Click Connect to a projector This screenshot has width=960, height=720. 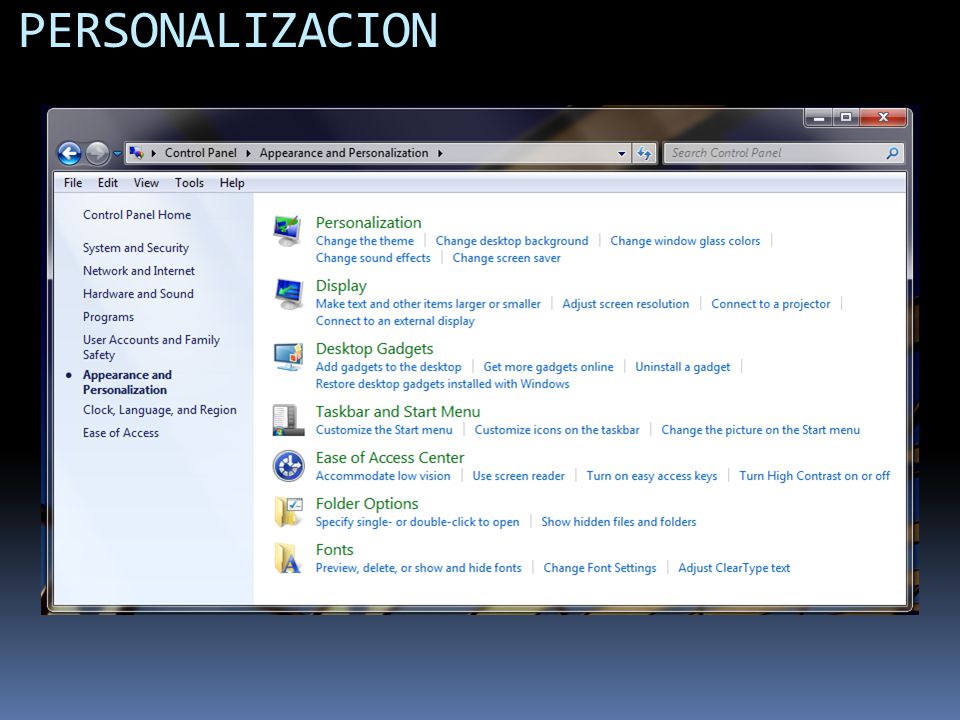pos(771,304)
